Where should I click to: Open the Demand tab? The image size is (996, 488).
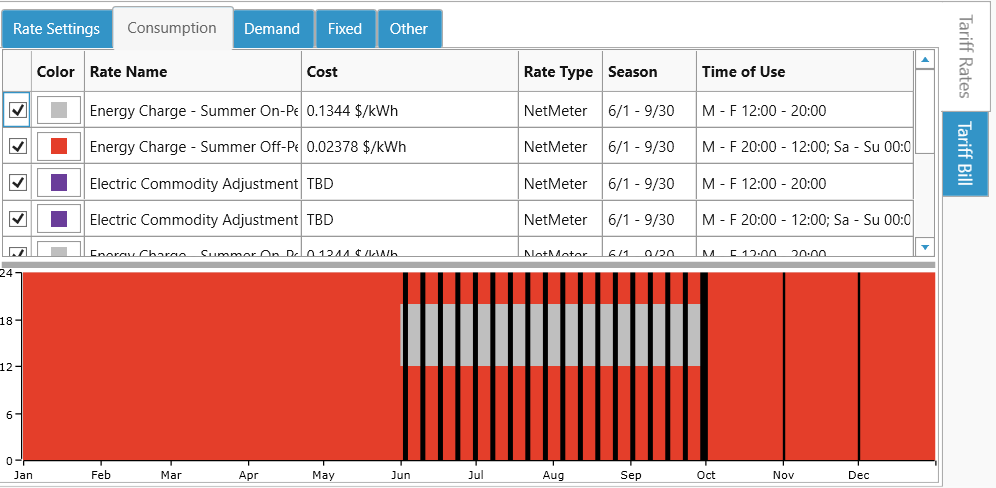(x=272, y=29)
